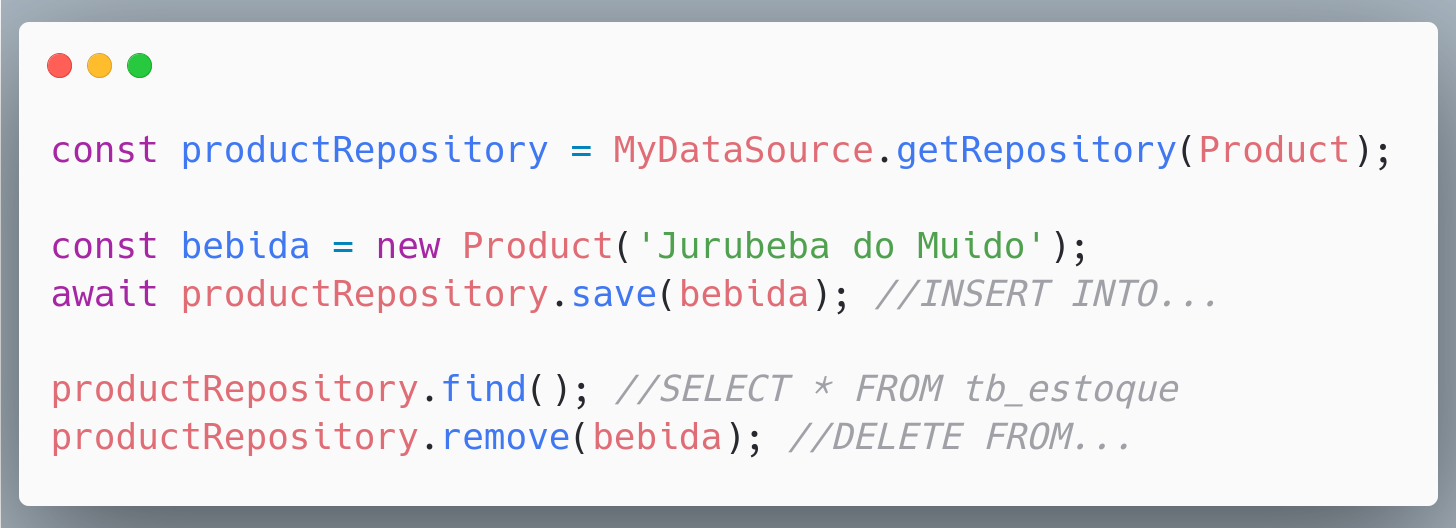Click the getRepository method name
The image size is (1456, 528).
point(1035,152)
